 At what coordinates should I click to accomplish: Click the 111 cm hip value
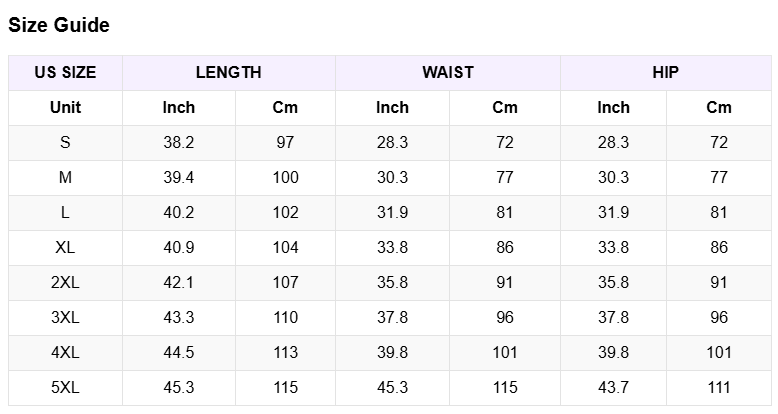point(719,387)
